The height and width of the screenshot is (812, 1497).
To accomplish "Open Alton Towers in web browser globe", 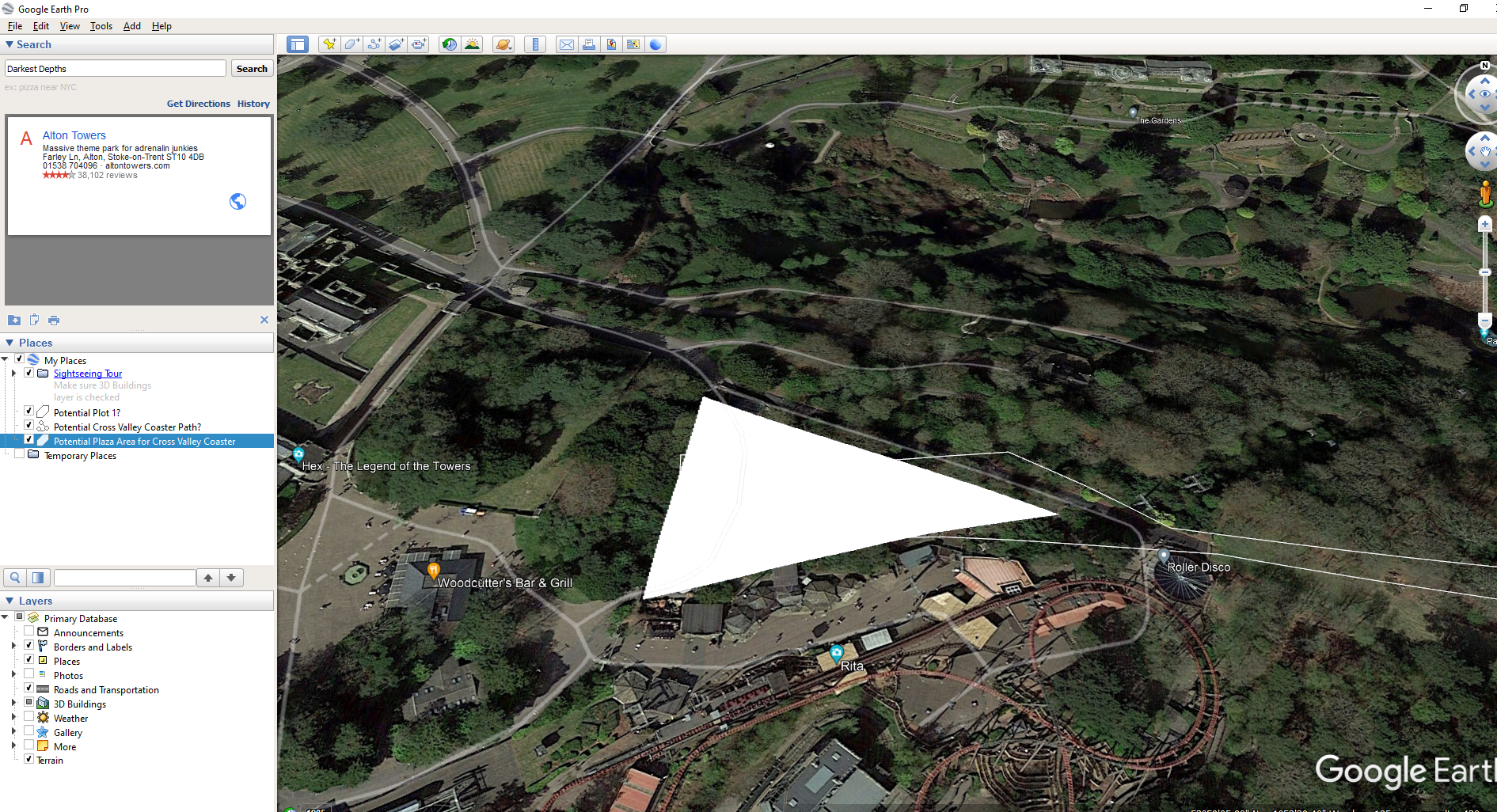I will point(237,201).
